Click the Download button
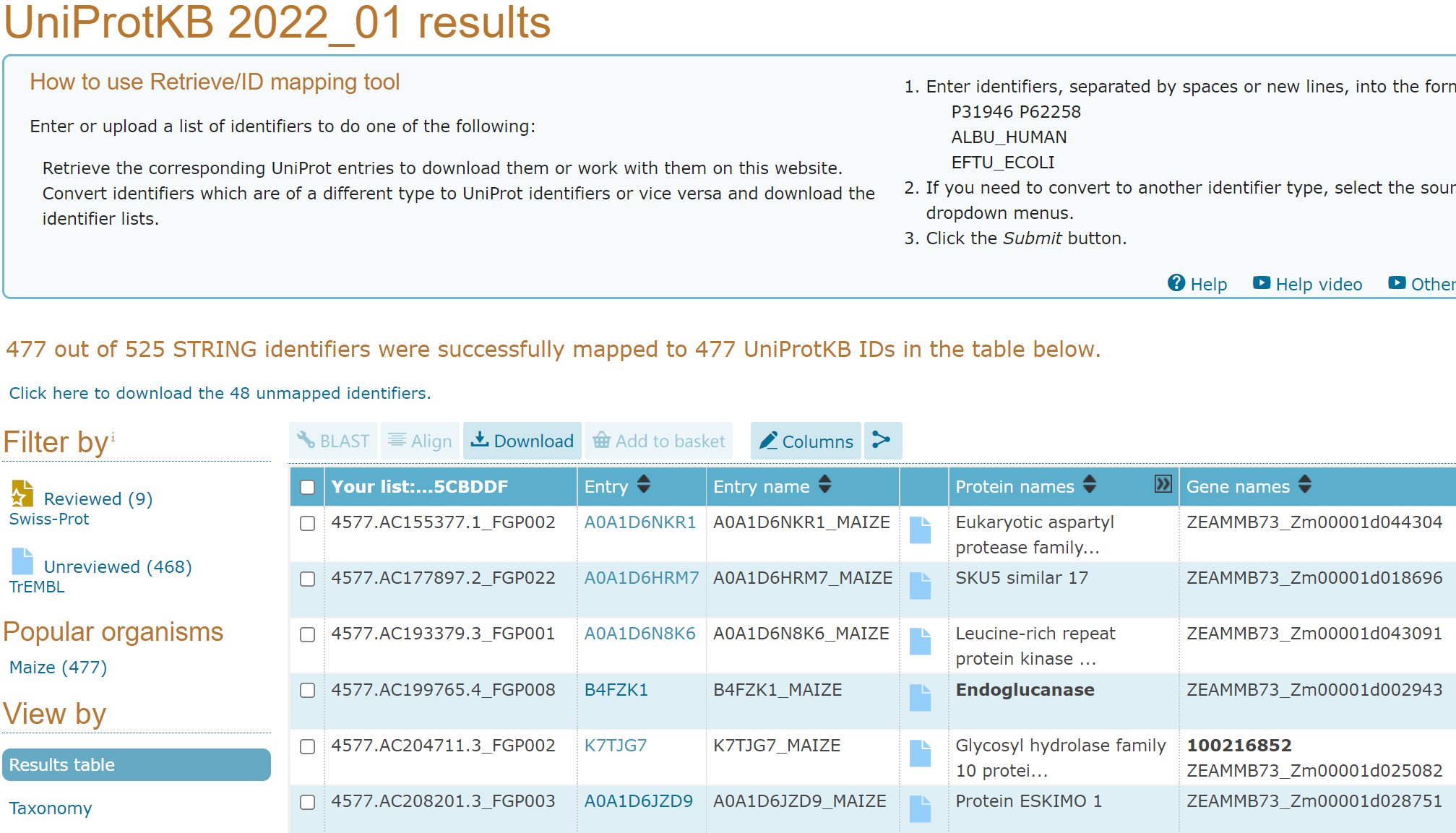Screen dimensions: 1456x833 (522, 441)
